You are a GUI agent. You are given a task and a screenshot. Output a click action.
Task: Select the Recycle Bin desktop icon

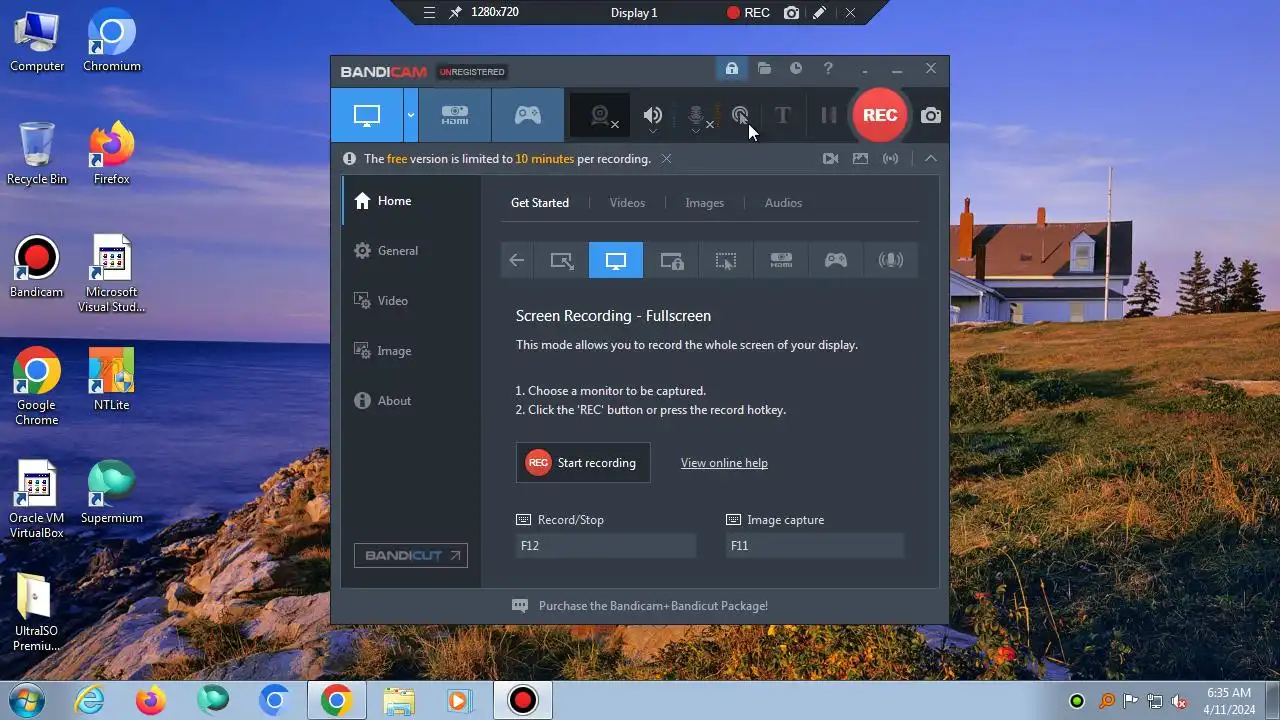37,153
